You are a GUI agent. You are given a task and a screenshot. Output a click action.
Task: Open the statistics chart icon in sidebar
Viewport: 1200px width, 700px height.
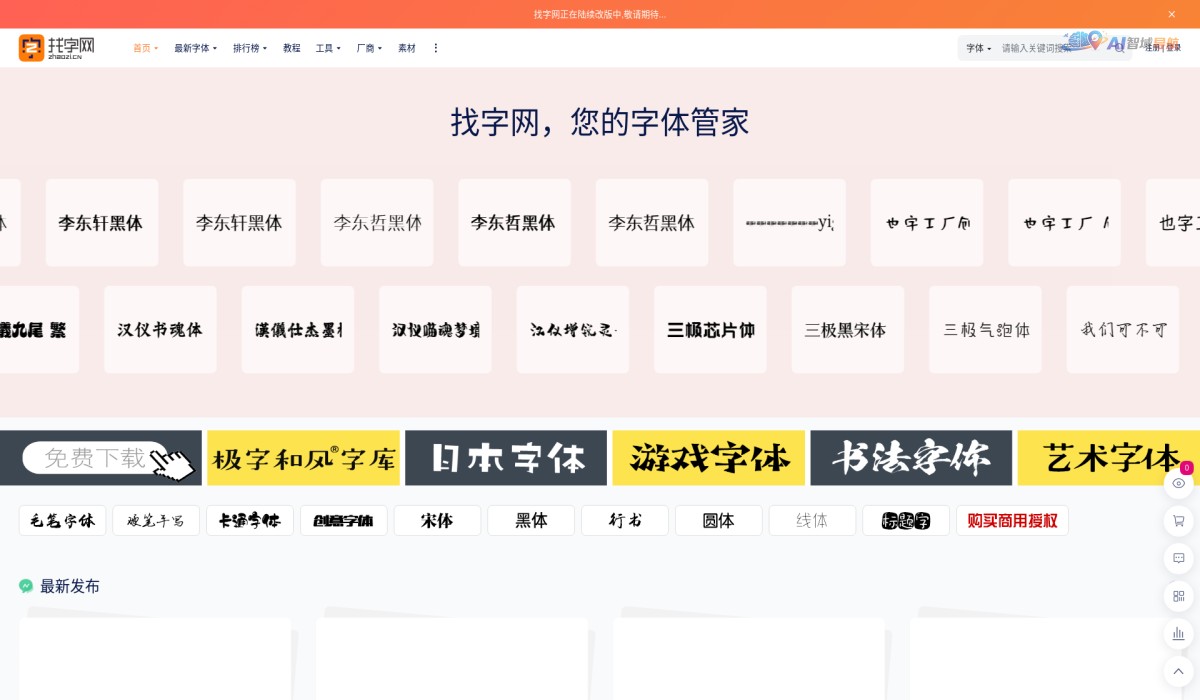pyautogui.click(x=1178, y=633)
